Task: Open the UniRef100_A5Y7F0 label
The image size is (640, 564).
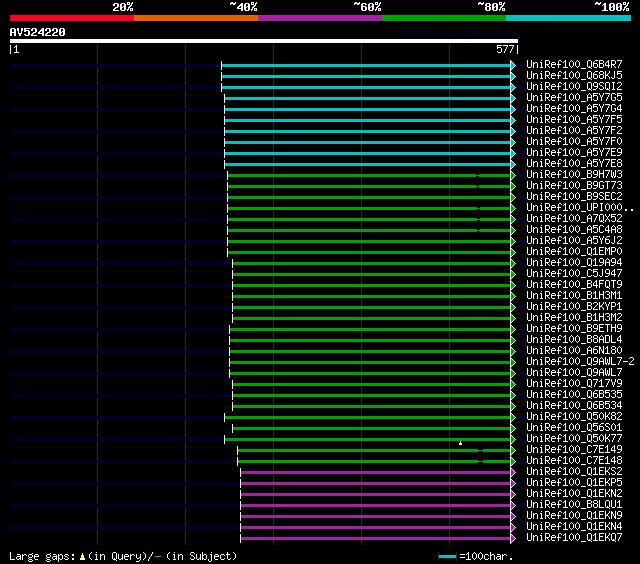Action: 574,142
